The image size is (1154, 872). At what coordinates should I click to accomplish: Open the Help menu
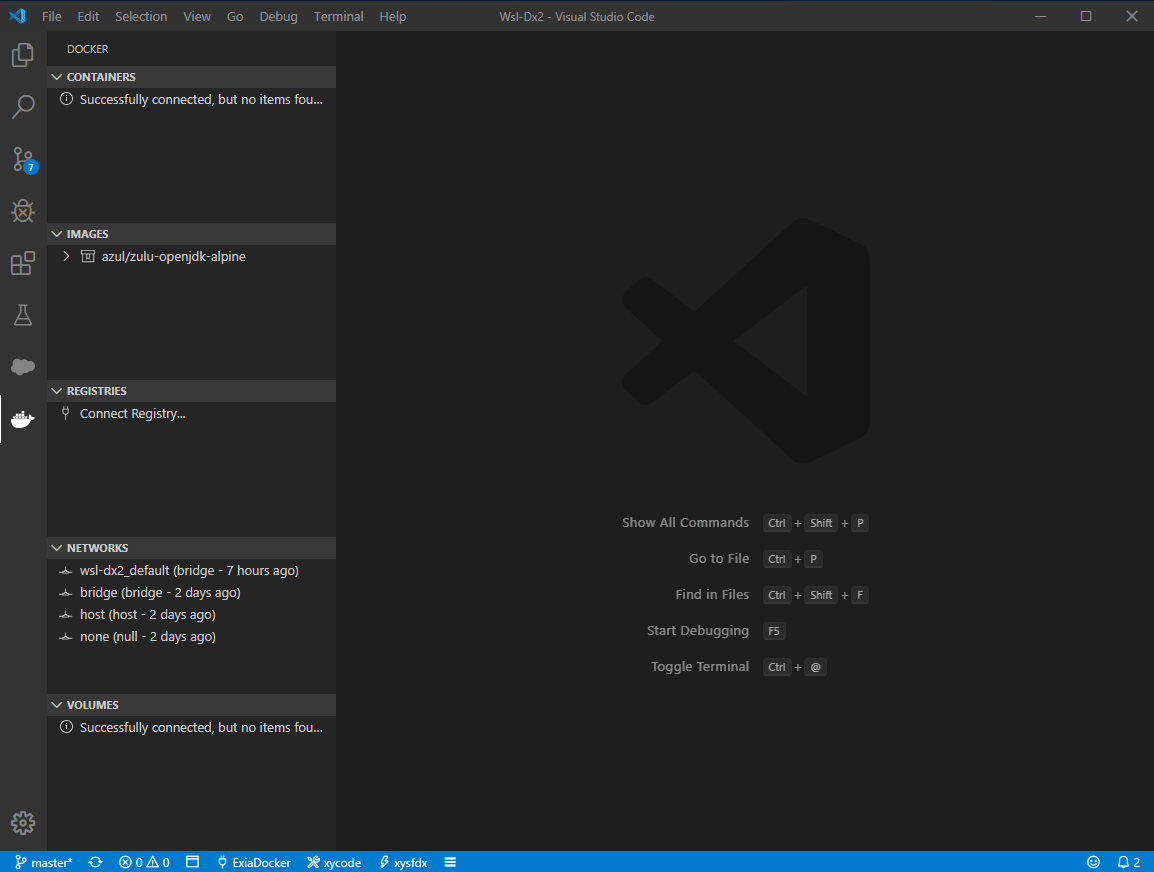pyautogui.click(x=393, y=16)
